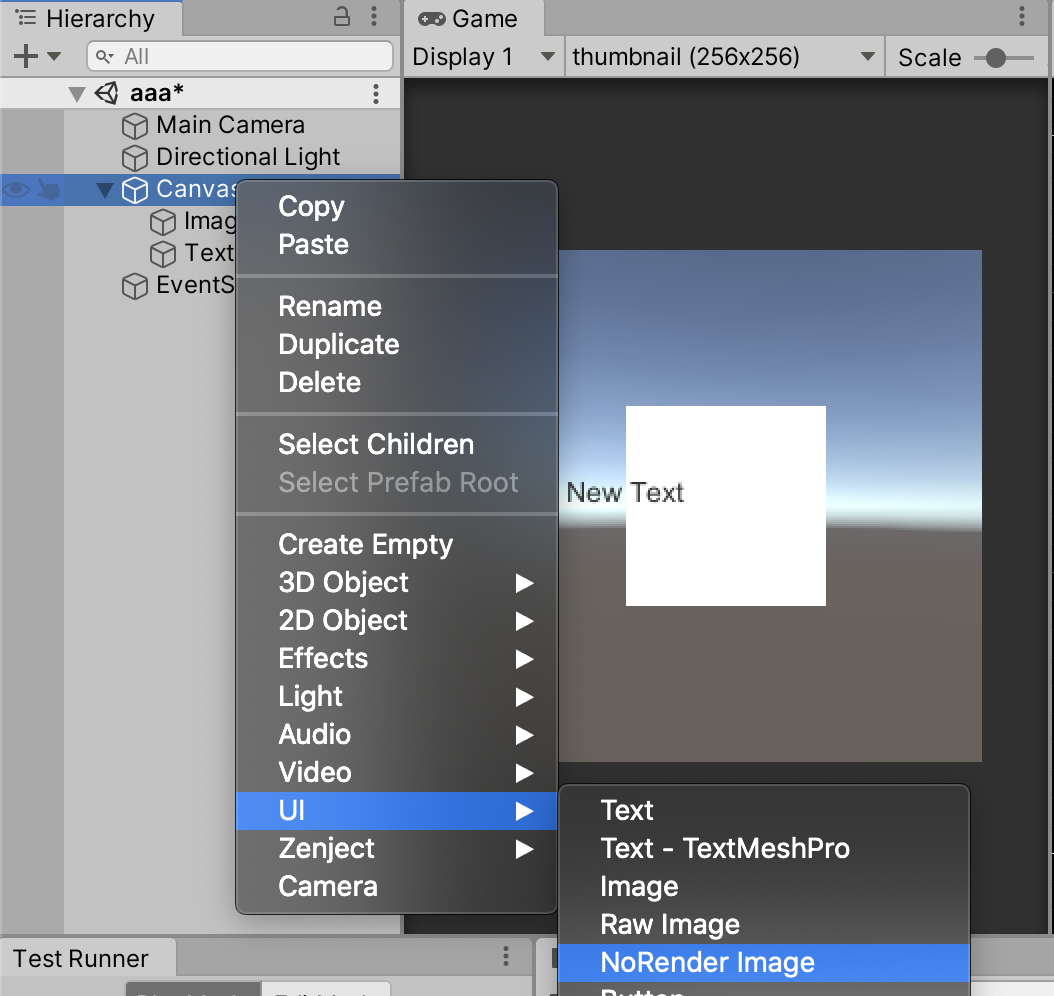Choose Select Children from context menu
The height and width of the screenshot is (996, 1054).
click(x=397, y=444)
